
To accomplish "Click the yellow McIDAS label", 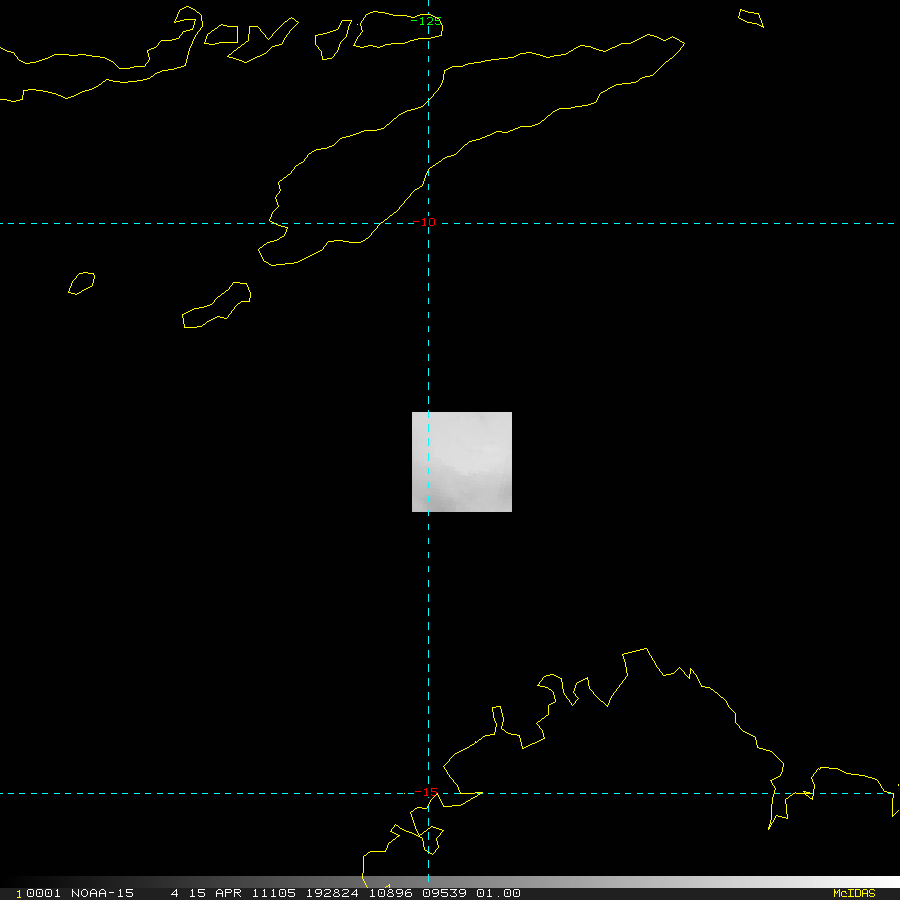I will click(x=853, y=893).
